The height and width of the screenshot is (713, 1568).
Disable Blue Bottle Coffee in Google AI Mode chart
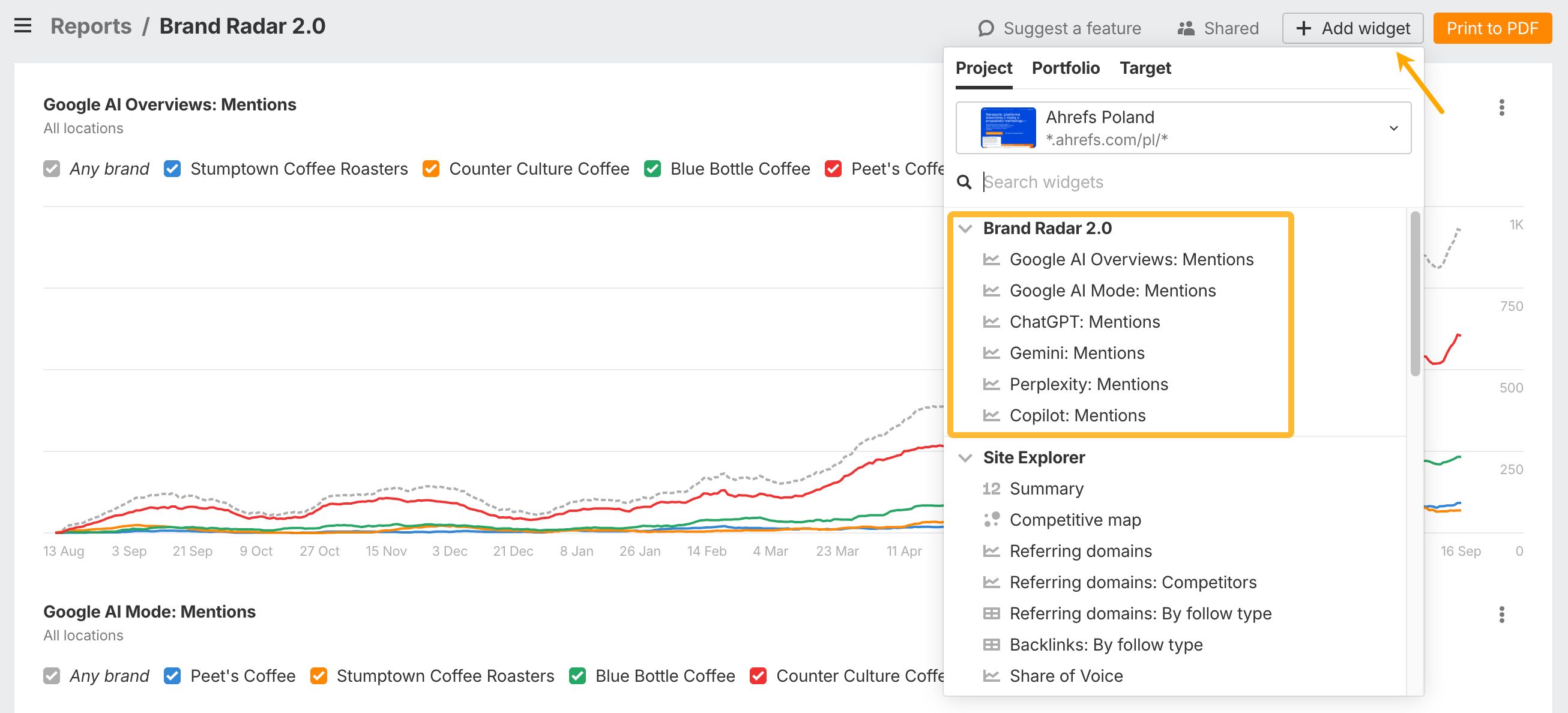579,675
